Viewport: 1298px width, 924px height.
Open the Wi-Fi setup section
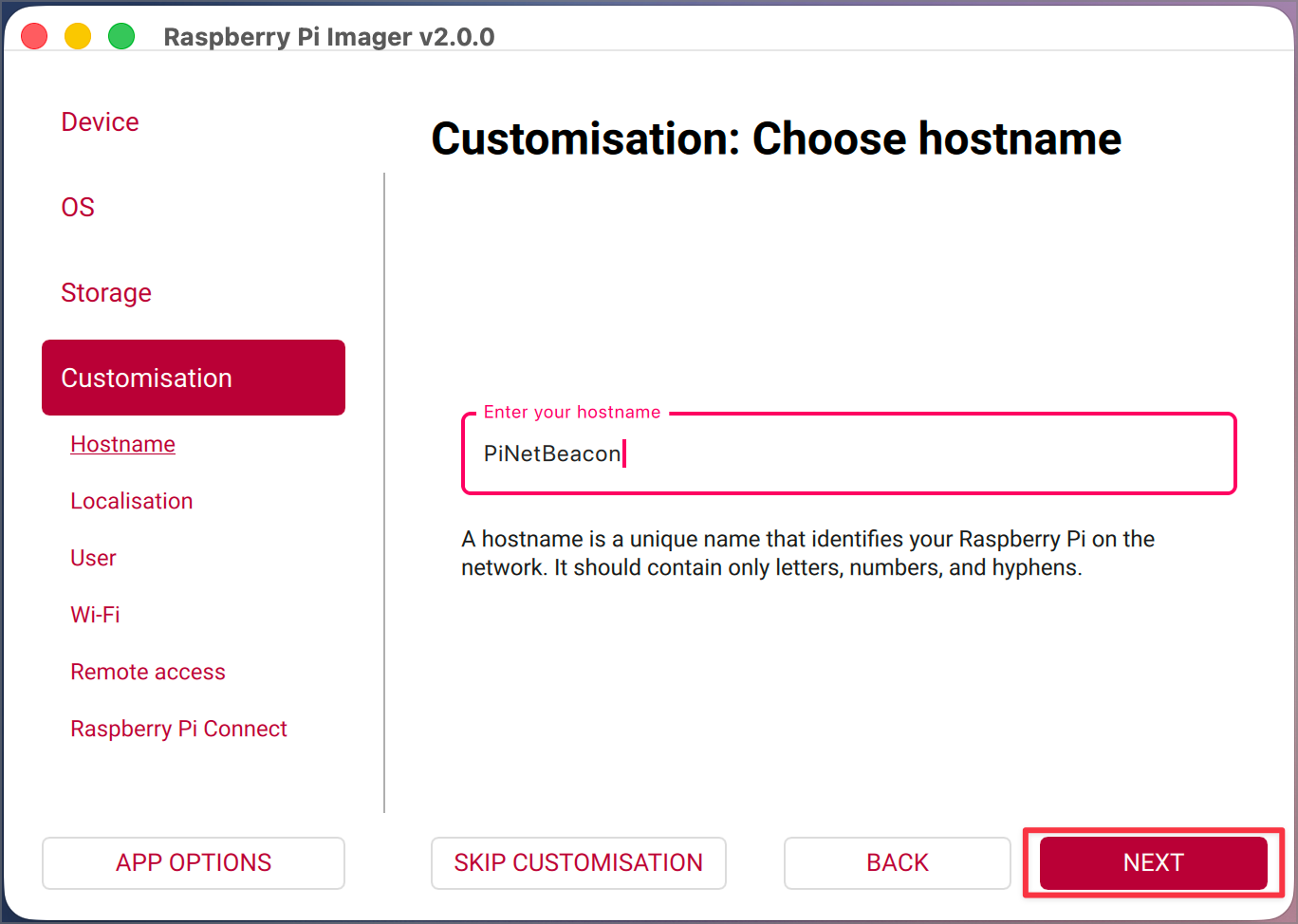point(95,615)
